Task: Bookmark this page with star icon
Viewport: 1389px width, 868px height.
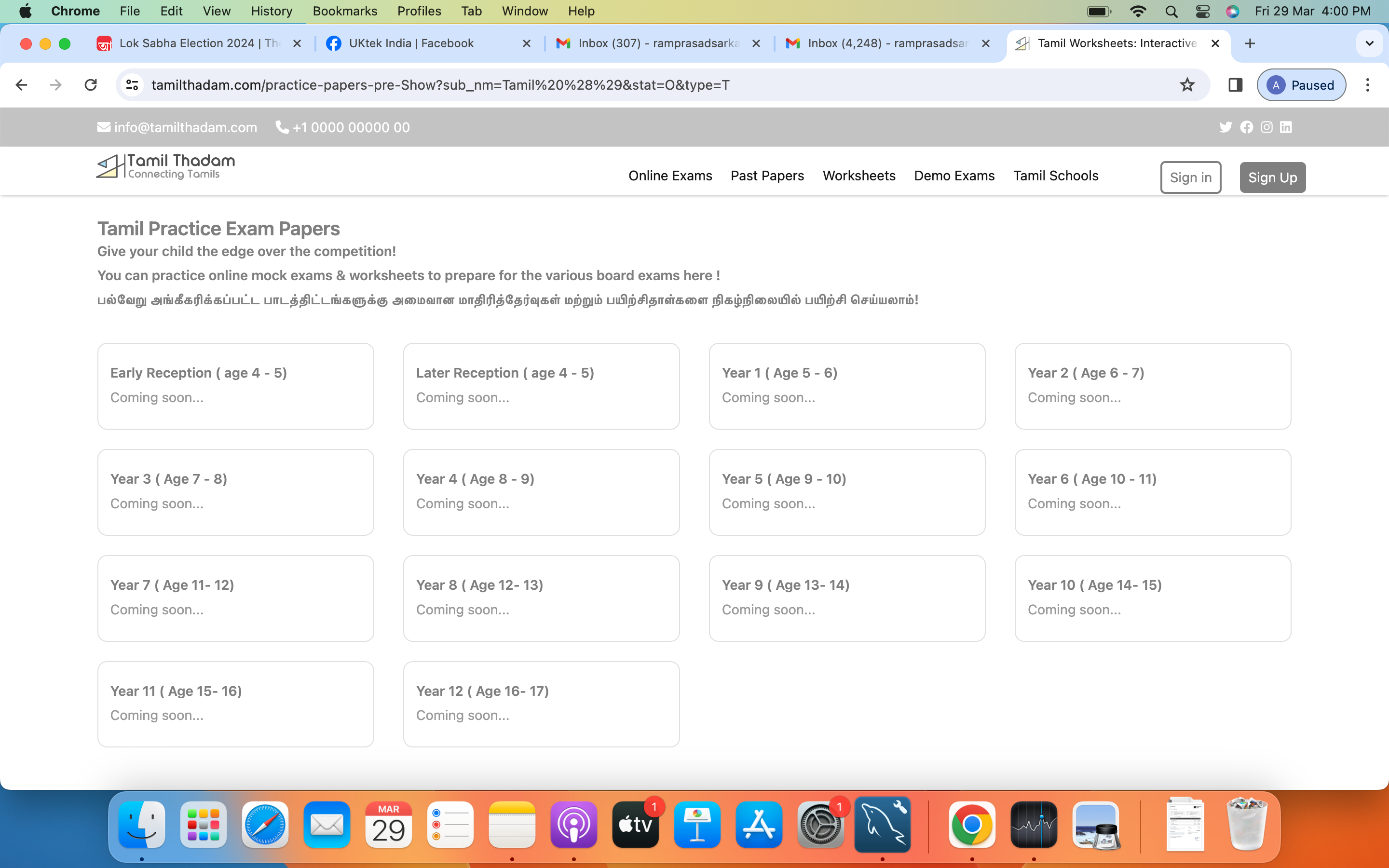Action: click(x=1187, y=85)
